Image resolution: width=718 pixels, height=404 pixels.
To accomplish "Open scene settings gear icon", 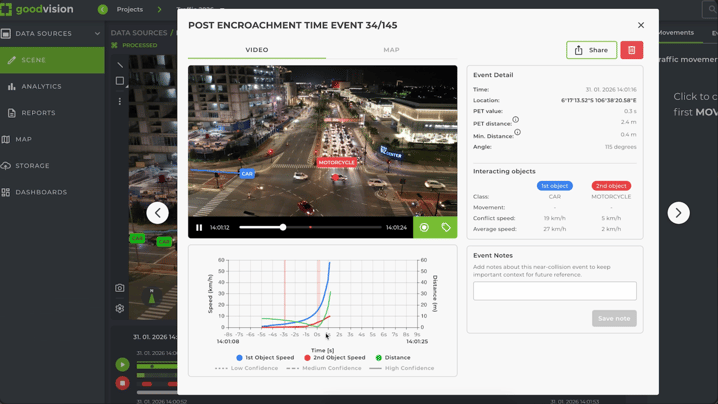I will click(120, 308).
